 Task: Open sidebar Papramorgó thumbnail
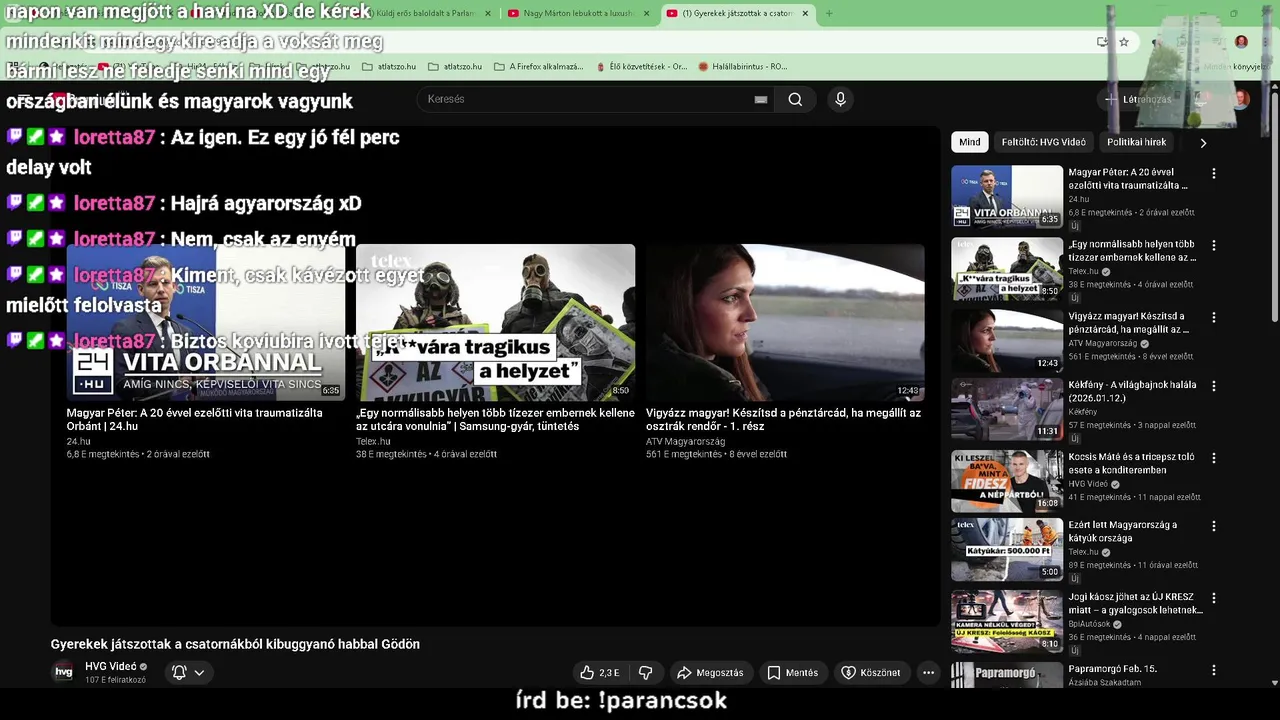(1007, 675)
